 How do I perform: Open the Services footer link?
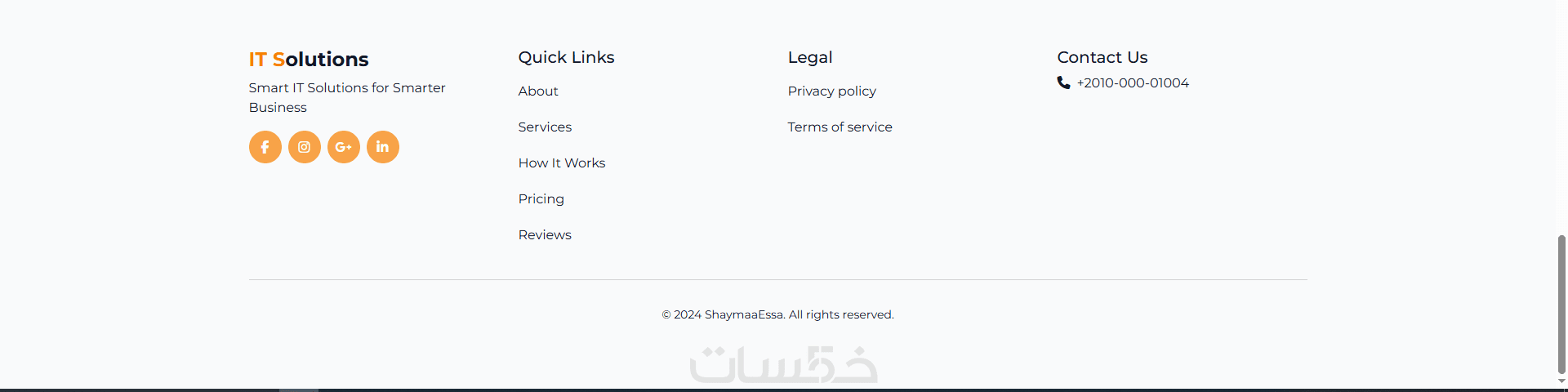pyautogui.click(x=545, y=127)
